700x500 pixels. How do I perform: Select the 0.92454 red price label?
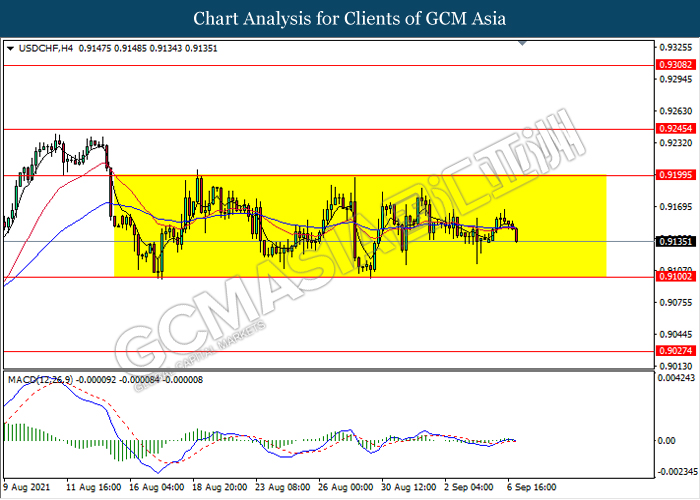click(676, 129)
